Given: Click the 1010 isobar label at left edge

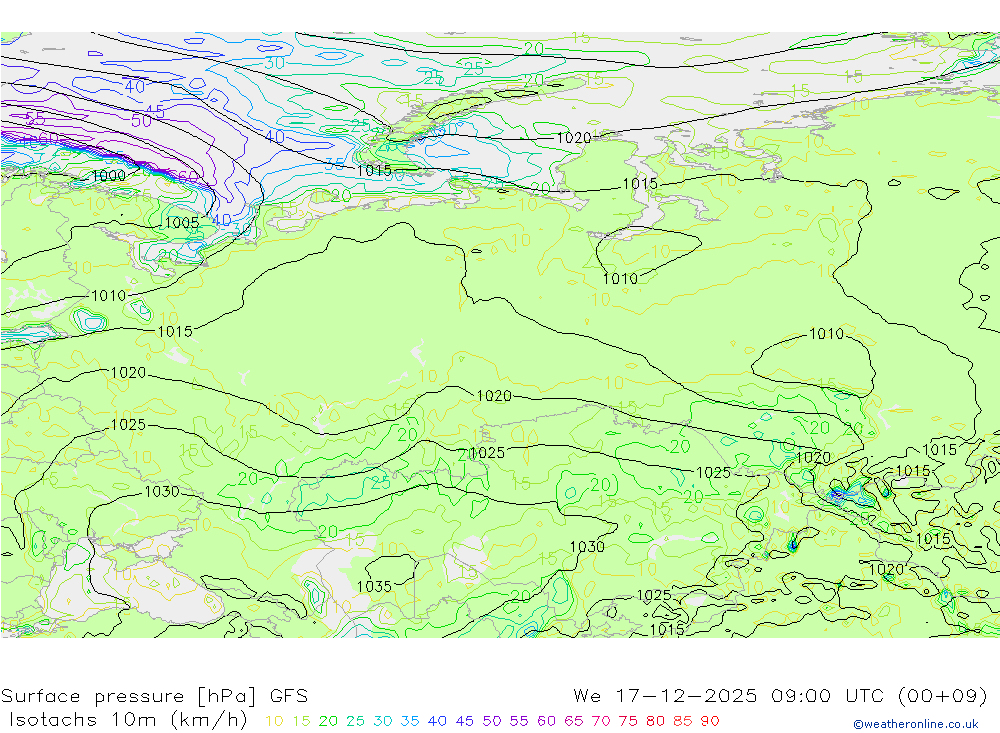Looking at the screenshot, I should [x=108, y=296].
